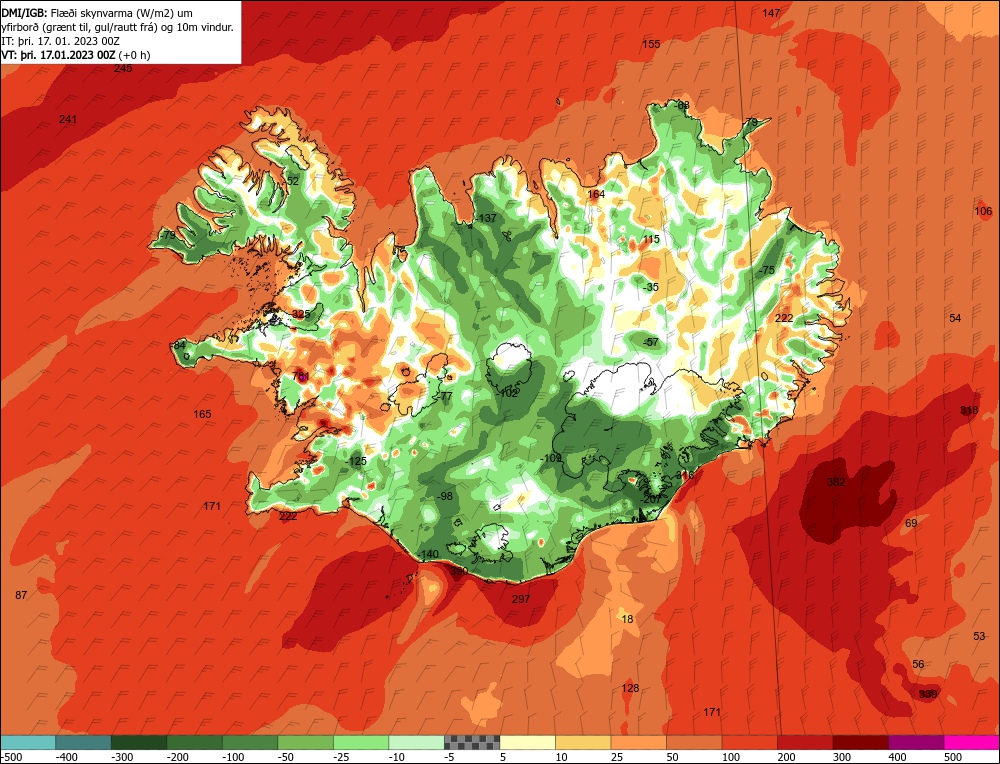Image resolution: width=1000 pixels, height=764 pixels.
Task: Click the '-75' value on the map
Action: [767, 270]
